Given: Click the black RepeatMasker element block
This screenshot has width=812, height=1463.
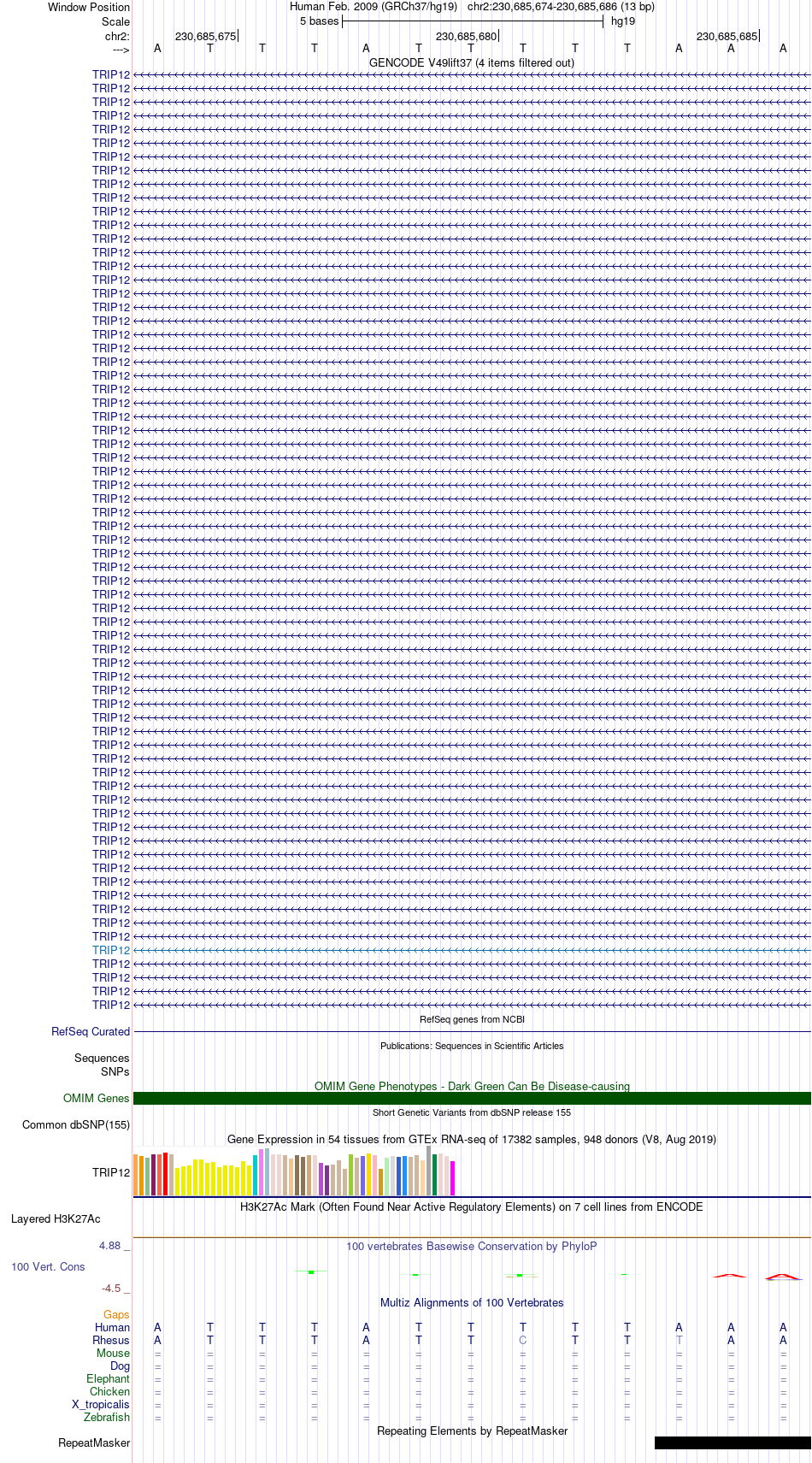Looking at the screenshot, I should click(x=733, y=1442).
